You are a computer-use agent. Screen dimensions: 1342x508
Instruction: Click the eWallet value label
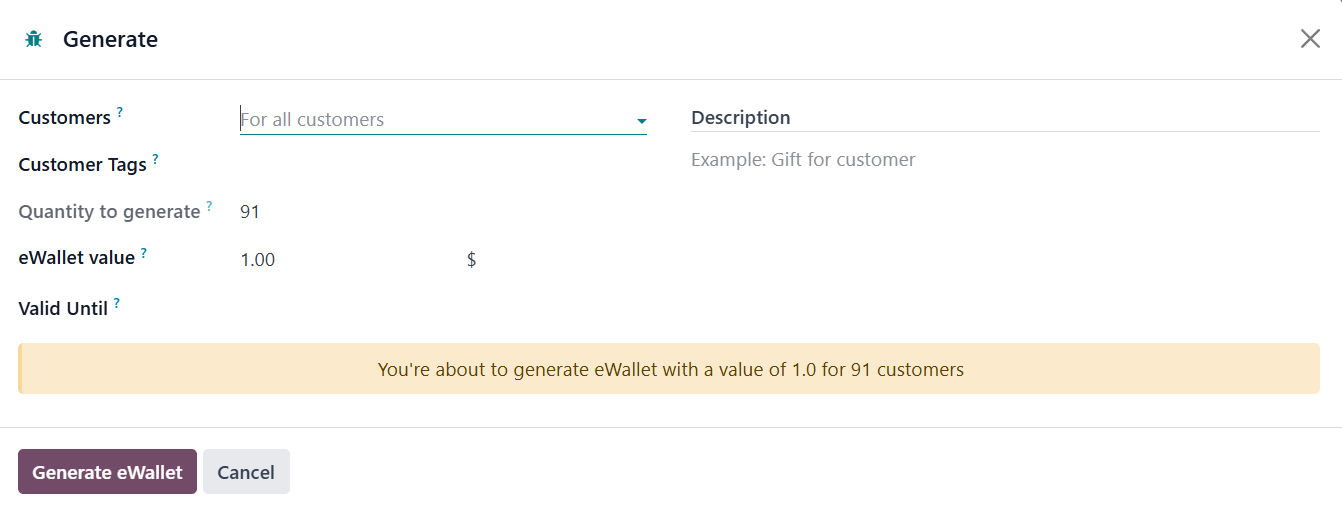[x=76, y=258]
